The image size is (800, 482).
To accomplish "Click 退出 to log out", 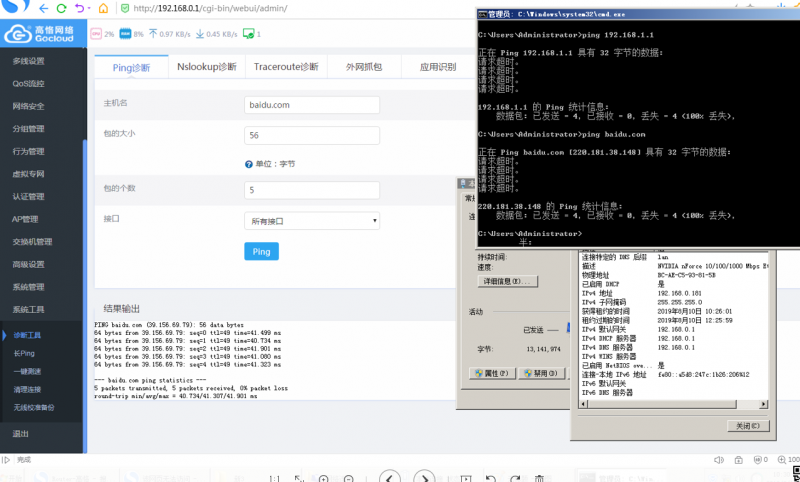I will click(x=20, y=434).
